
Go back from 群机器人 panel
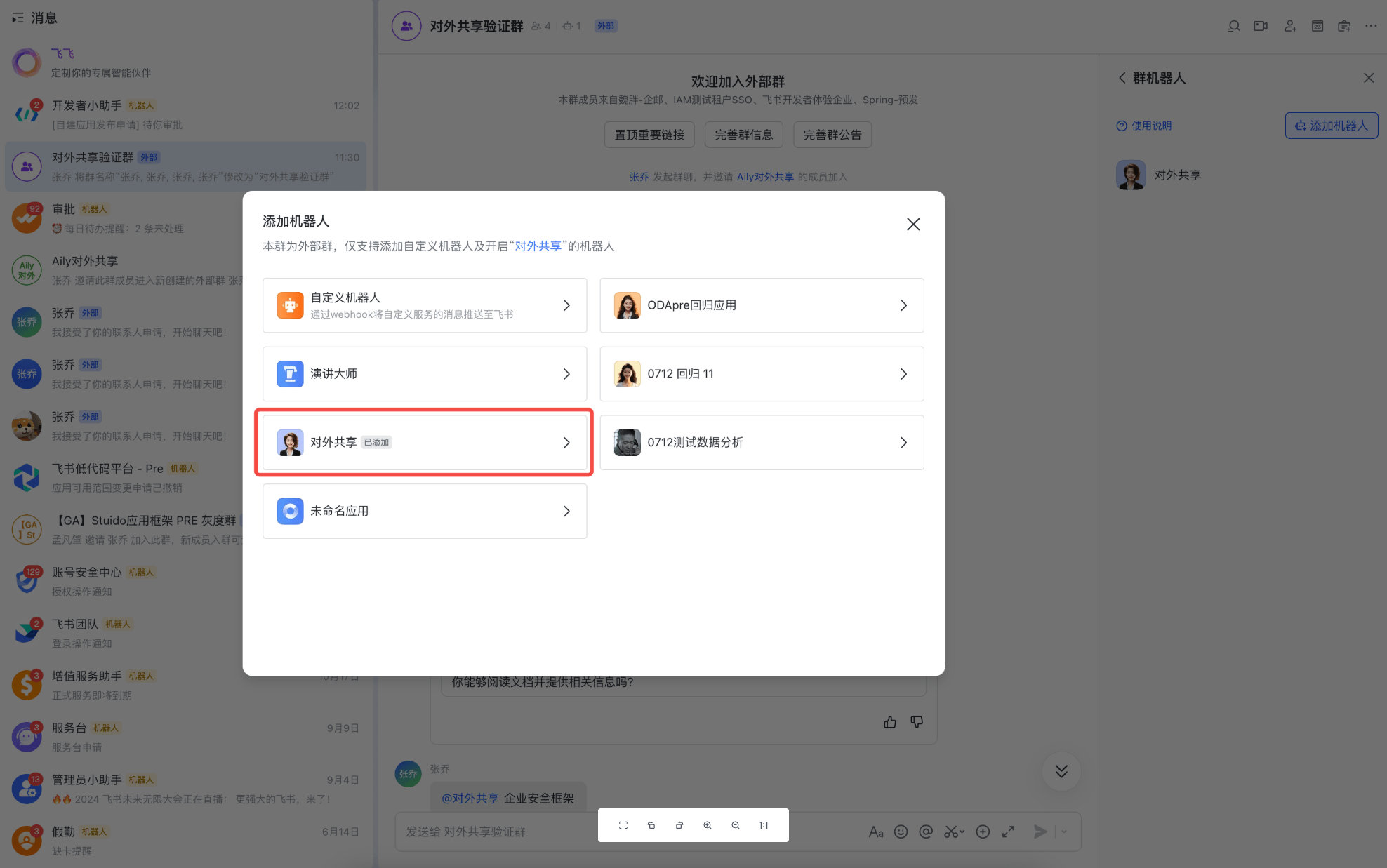click(1122, 78)
